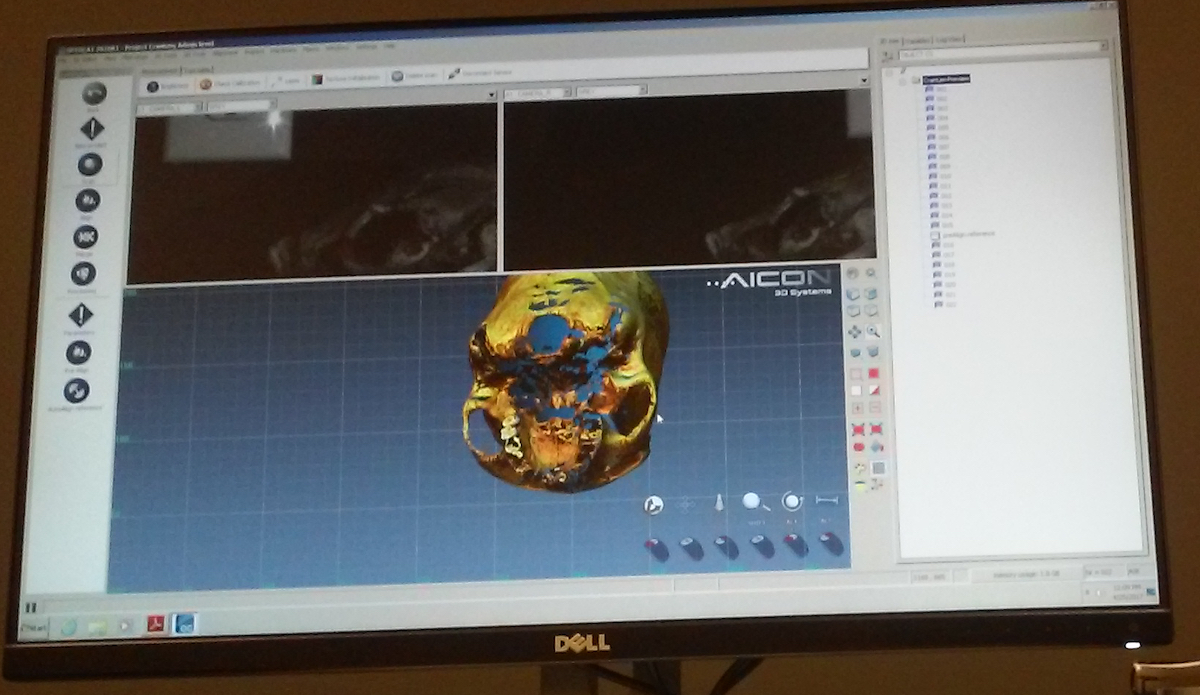Click the top-right blue cube view icon

pyautogui.click(x=872, y=294)
